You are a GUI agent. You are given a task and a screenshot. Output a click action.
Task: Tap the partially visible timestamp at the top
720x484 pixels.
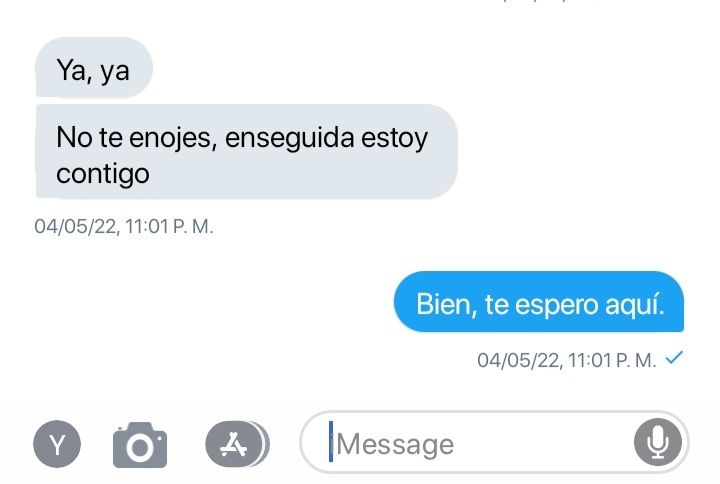coord(535,1)
